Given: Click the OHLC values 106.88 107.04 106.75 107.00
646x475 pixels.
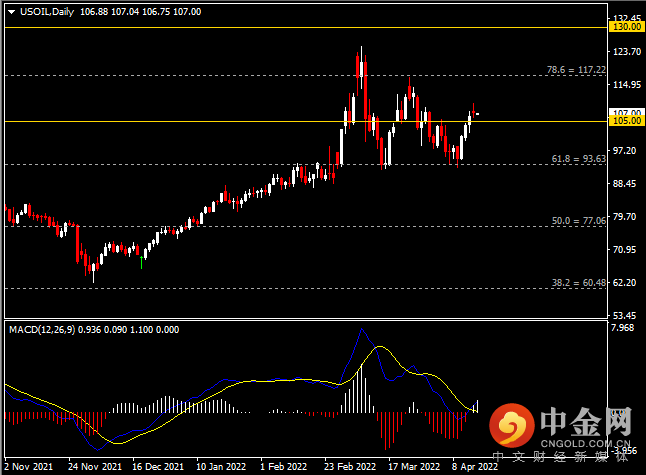Looking at the screenshot, I should pos(140,12).
